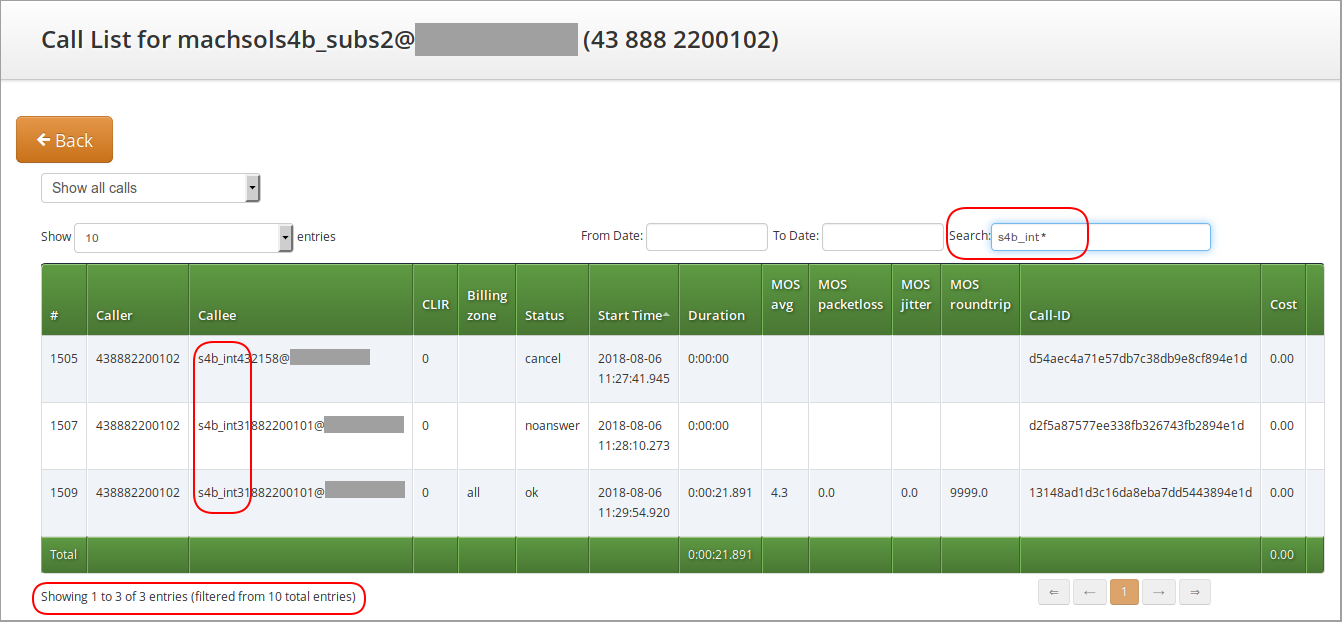
Task: Click the back arrow icon on the Back button
Action: (x=42, y=139)
